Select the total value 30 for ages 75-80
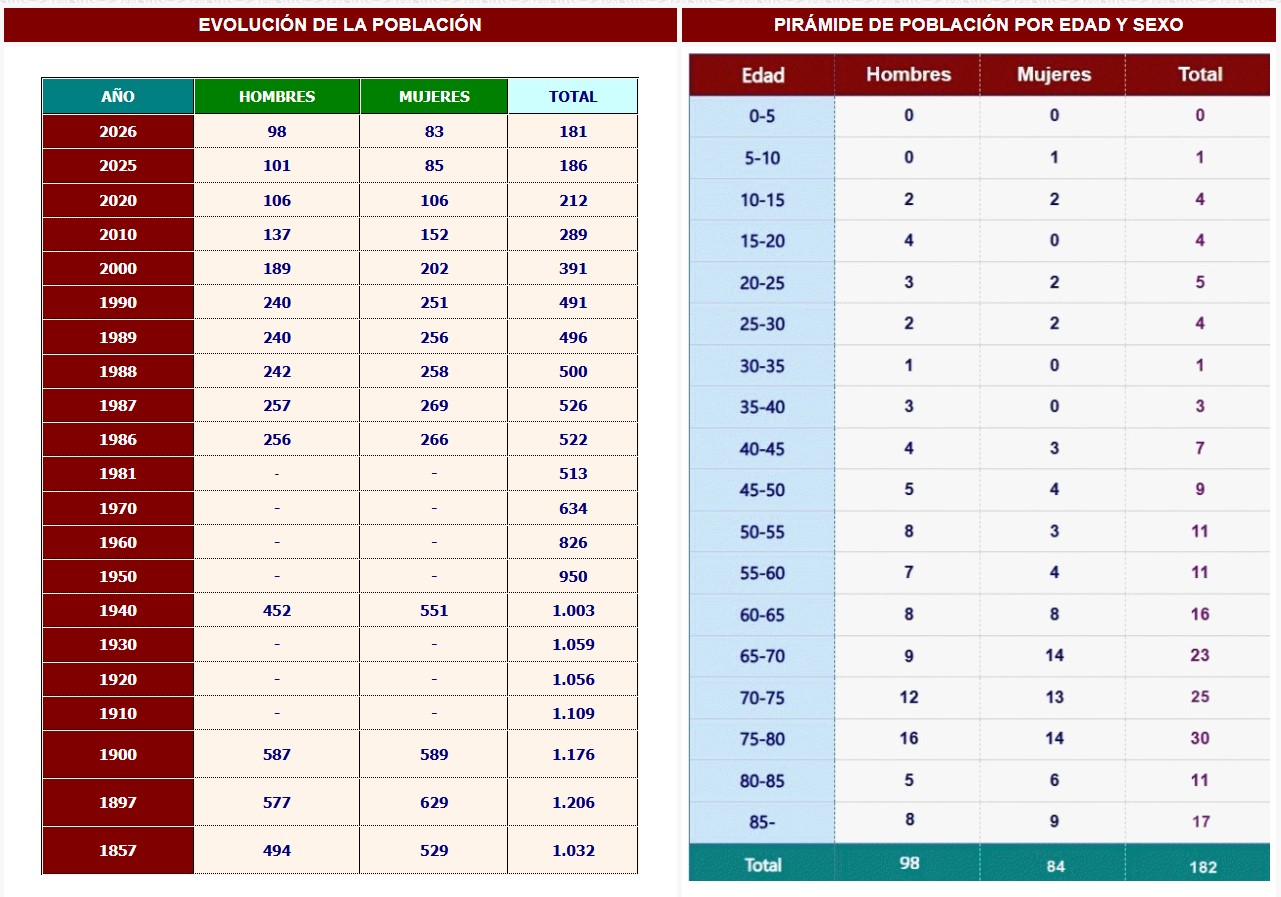The width and height of the screenshot is (1281, 897). click(1200, 739)
